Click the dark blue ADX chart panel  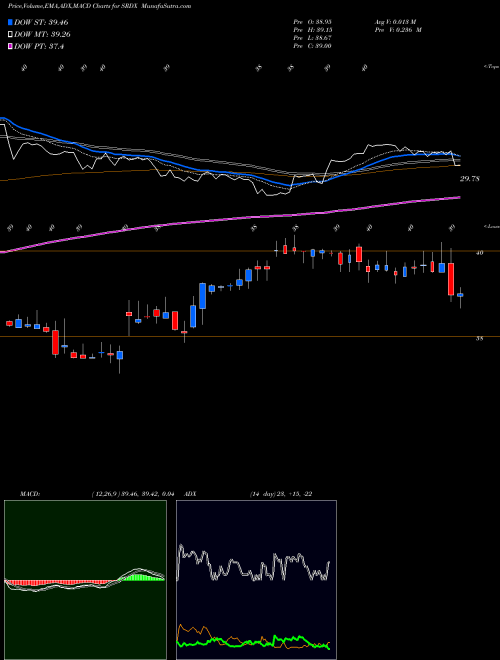tap(256, 580)
